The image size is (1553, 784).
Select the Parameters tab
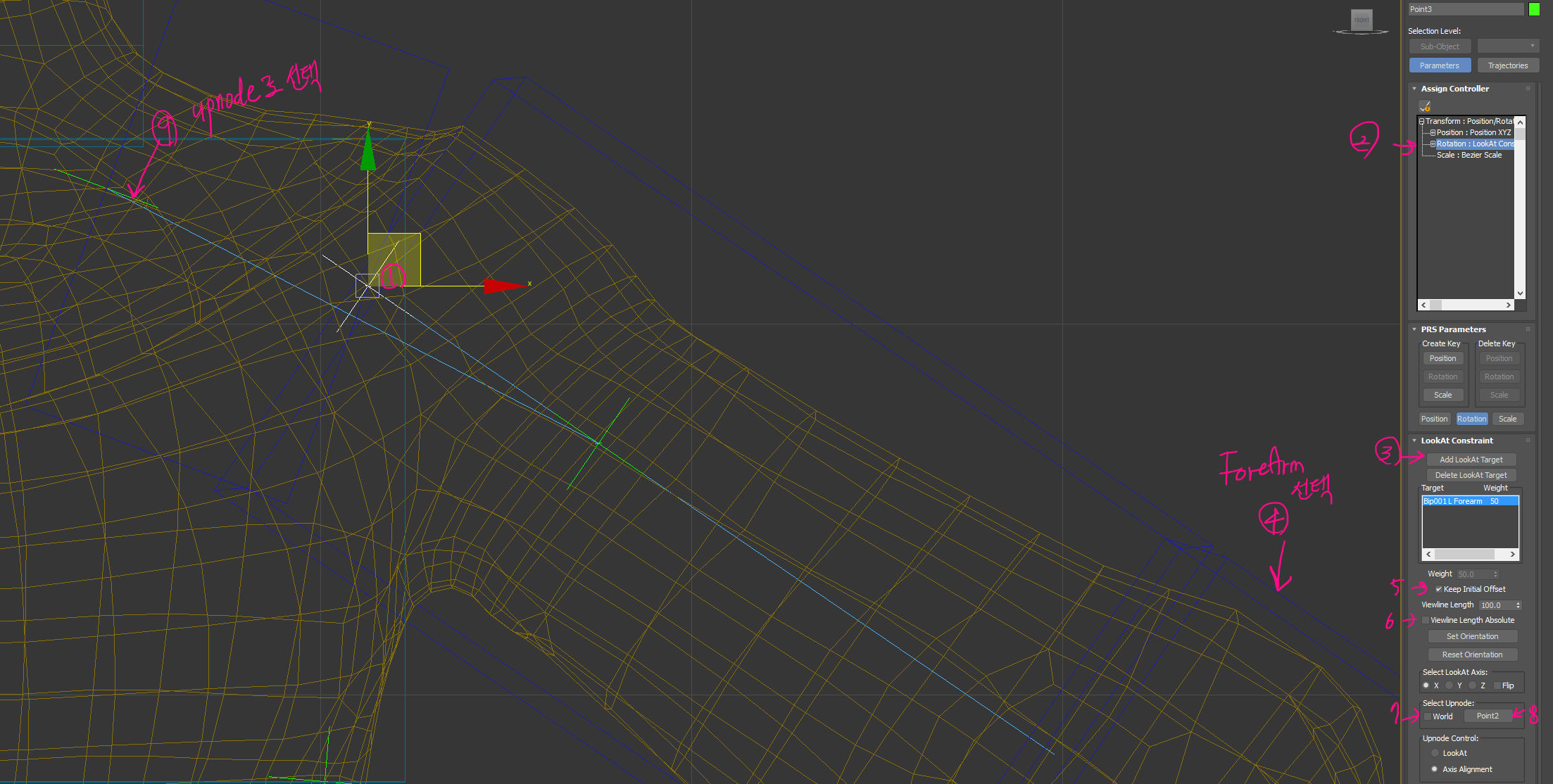click(x=1439, y=65)
